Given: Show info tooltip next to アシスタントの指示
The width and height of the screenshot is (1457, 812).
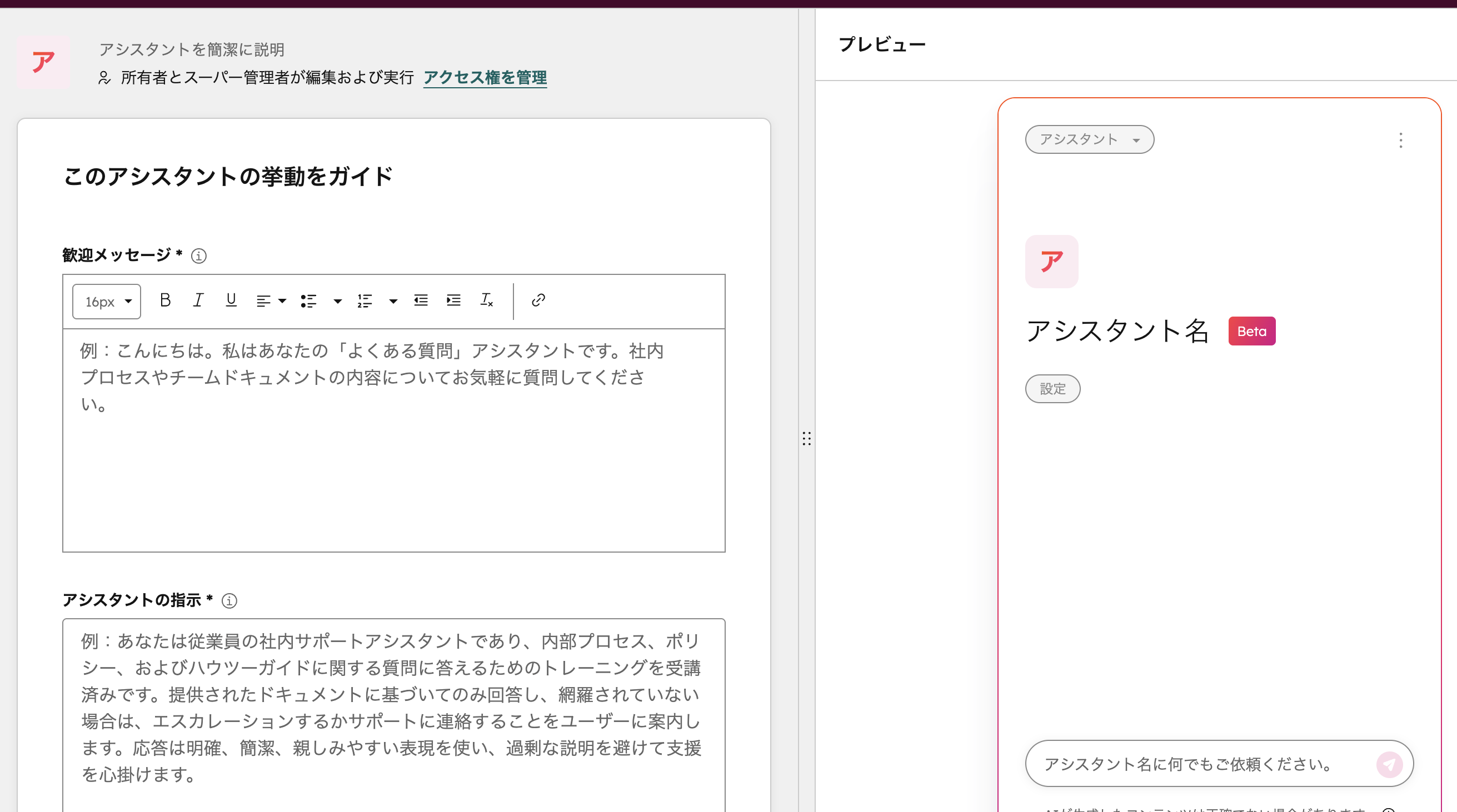Looking at the screenshot, I should click(x=229, y=601).
